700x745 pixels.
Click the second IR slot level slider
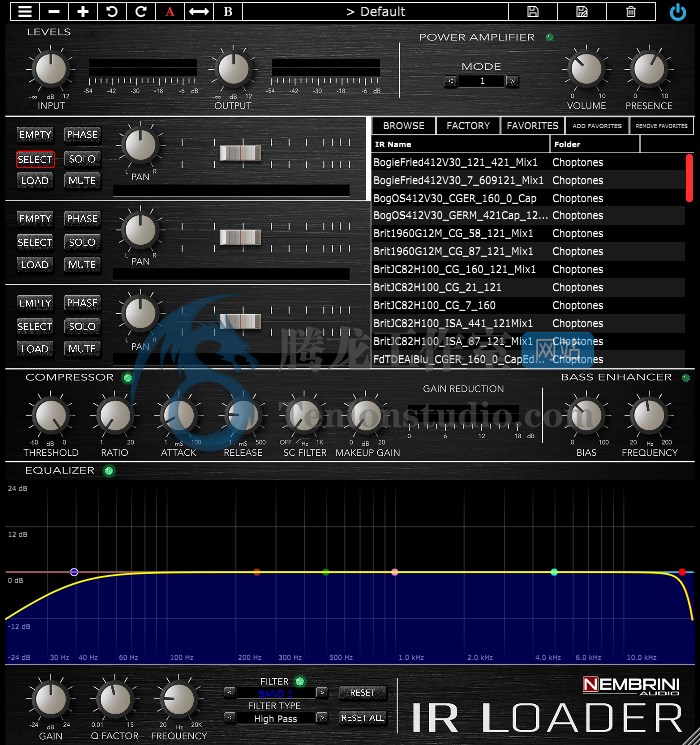click(240, 237)
